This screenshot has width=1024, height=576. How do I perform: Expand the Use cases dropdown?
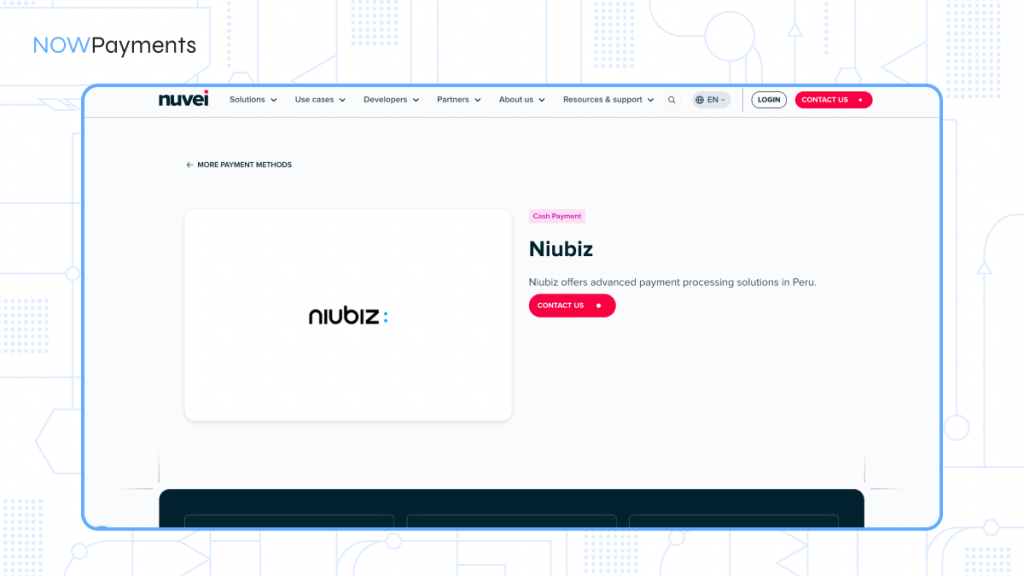pyautogui.click(x=320, y=100)
